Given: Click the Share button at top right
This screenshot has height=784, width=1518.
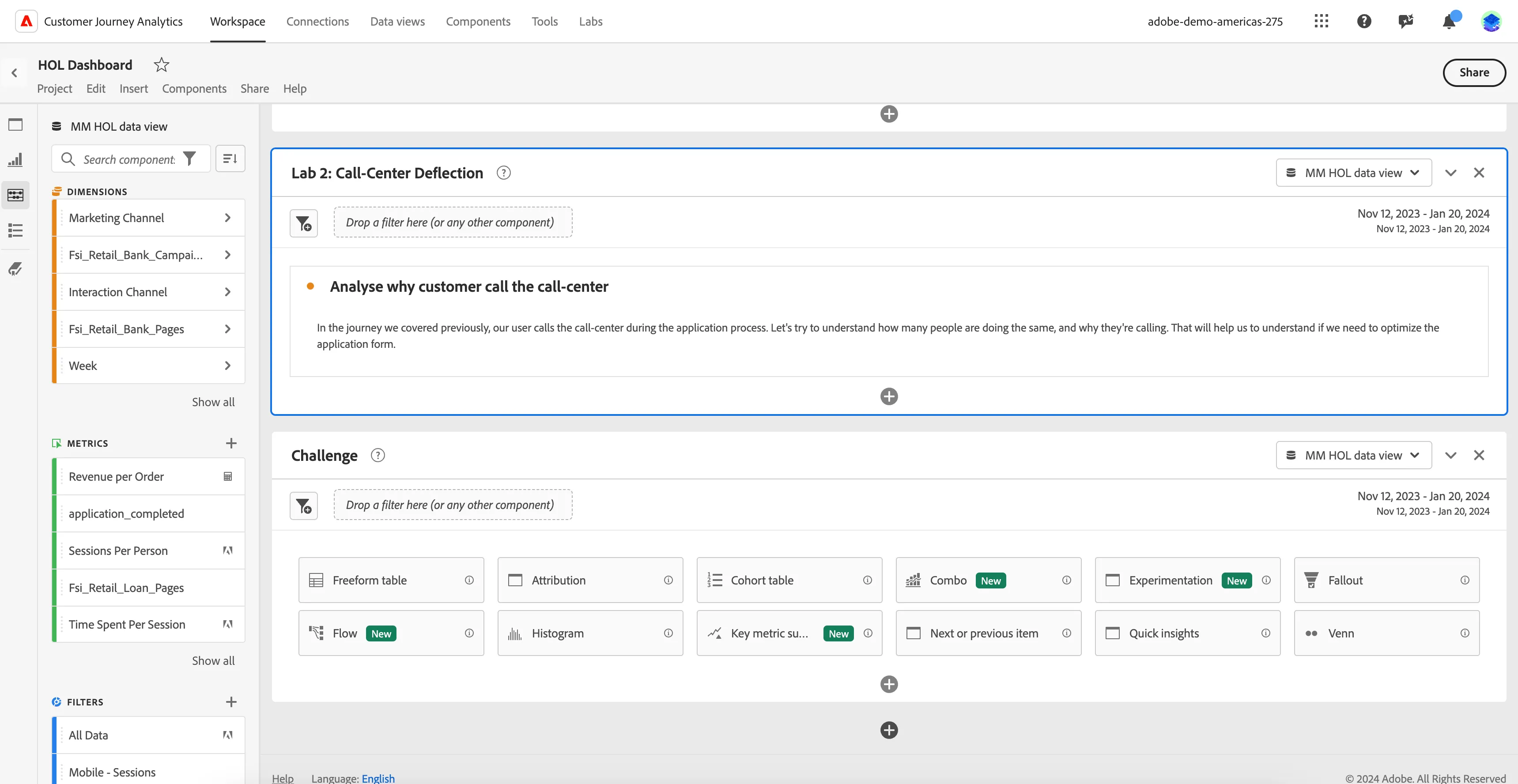Looking at the screenshot, I should coord(1474,72).
